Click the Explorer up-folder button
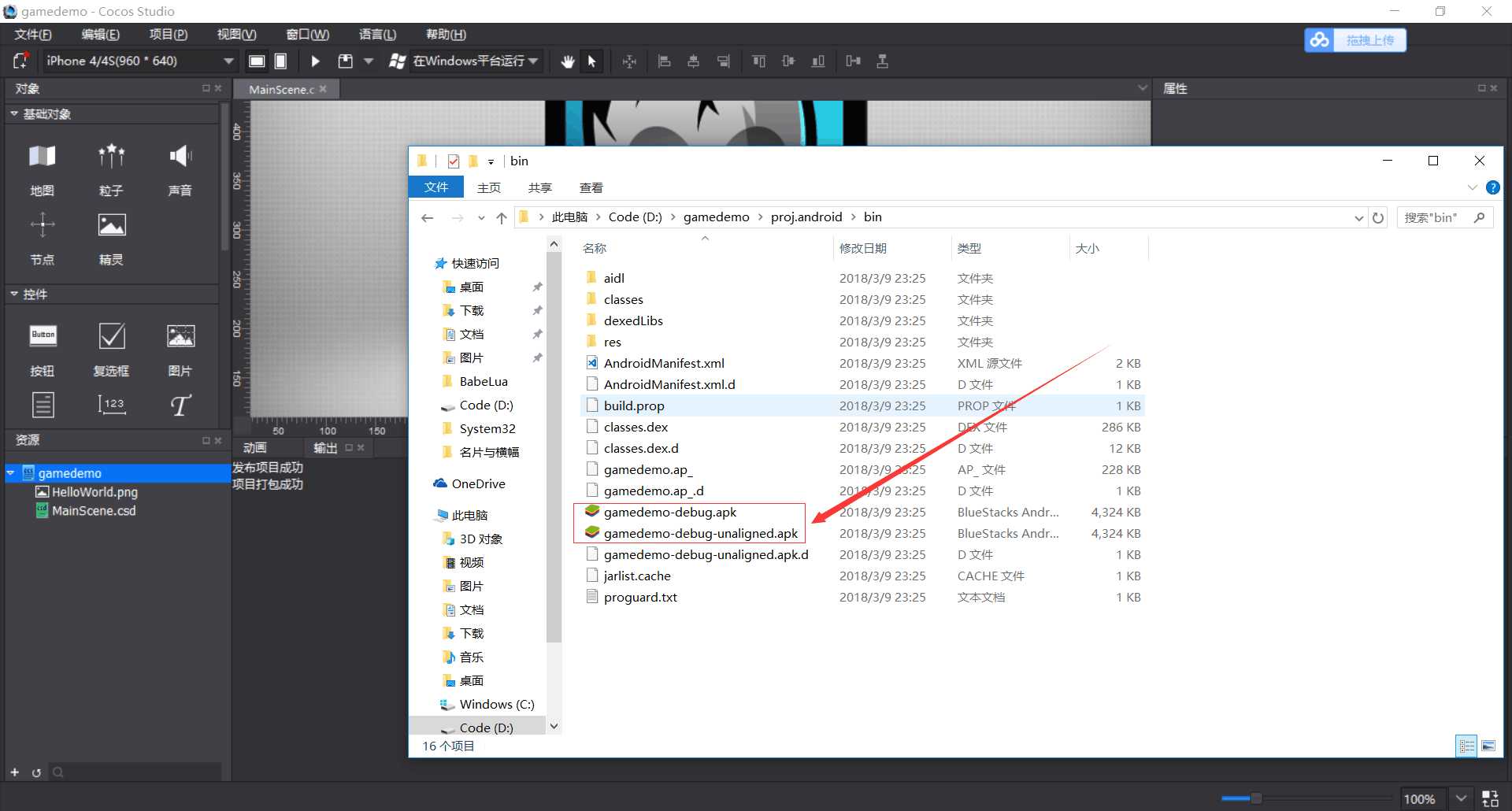The height and width of the screenshot is (811, 1512). [502, 218]
